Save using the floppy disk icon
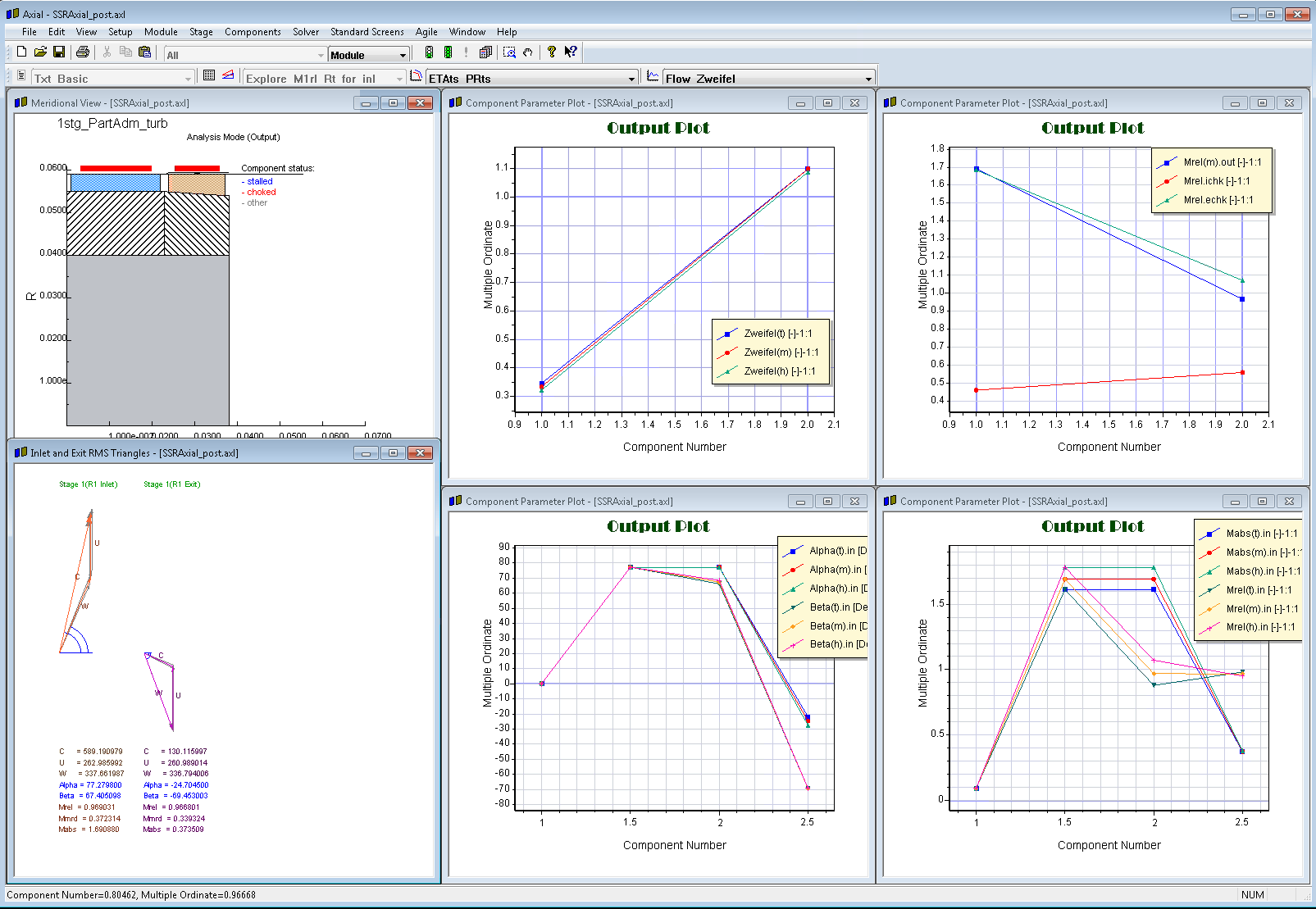1316x909 pixels. tap(59, 52)
